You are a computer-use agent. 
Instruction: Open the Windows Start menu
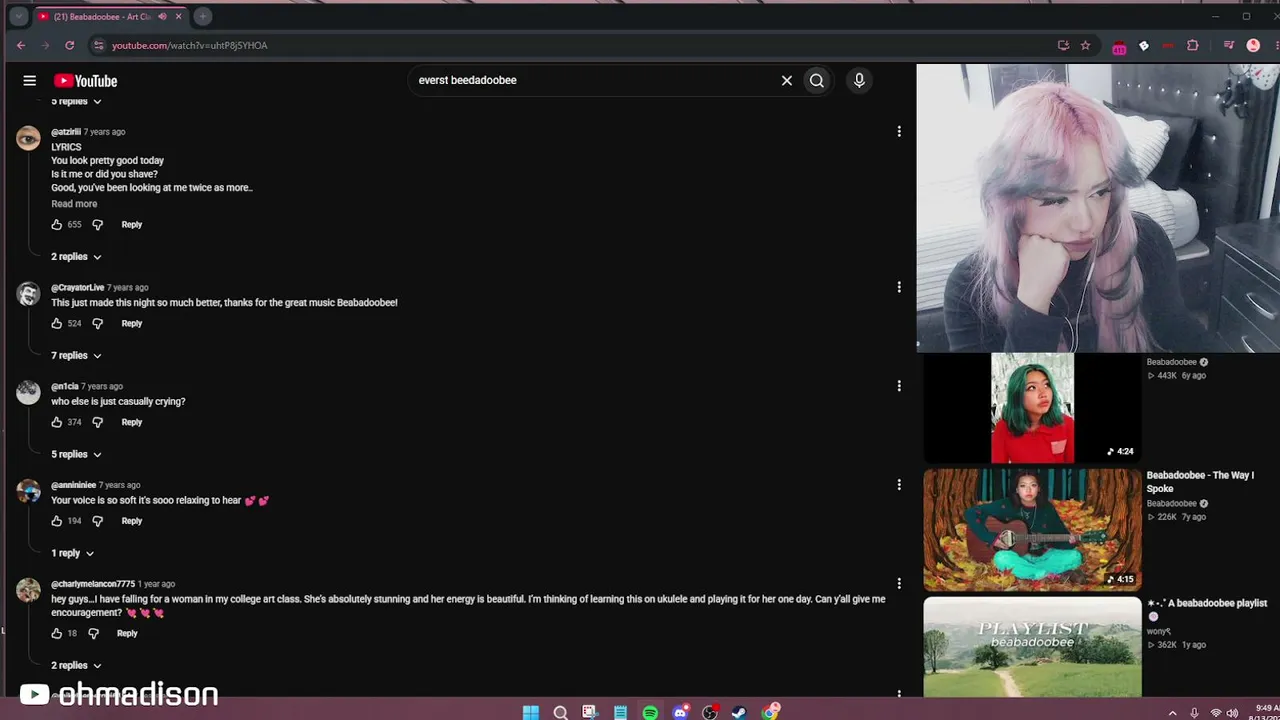(531, 712)
